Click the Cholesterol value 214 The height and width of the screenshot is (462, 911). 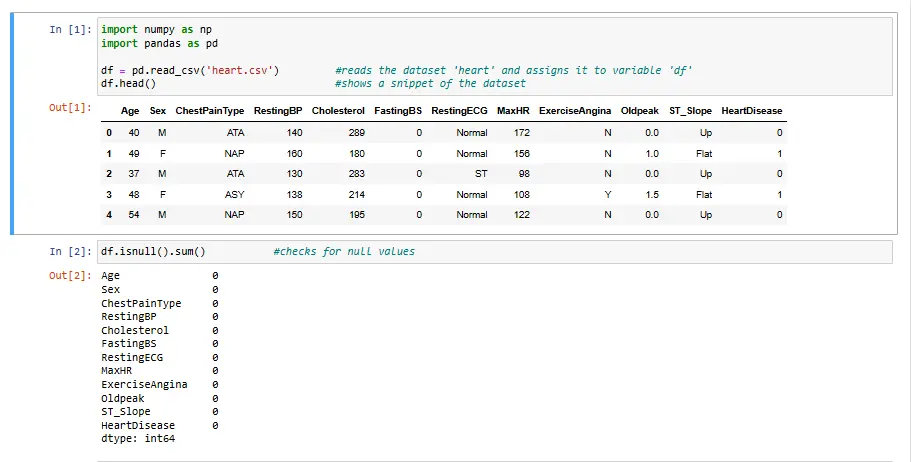click(x=357, y=195)
